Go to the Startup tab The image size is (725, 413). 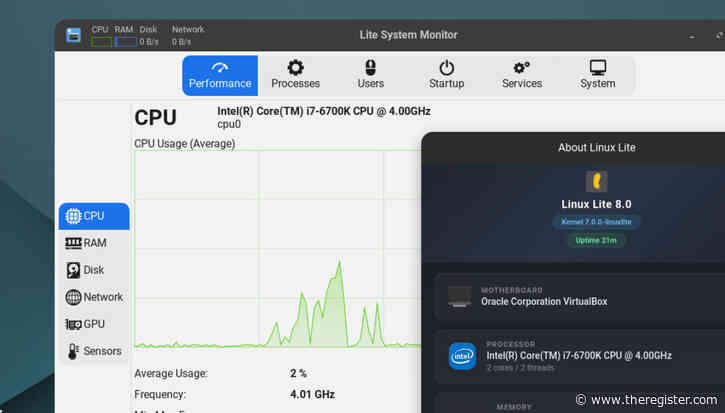click(x=446, y=76)
